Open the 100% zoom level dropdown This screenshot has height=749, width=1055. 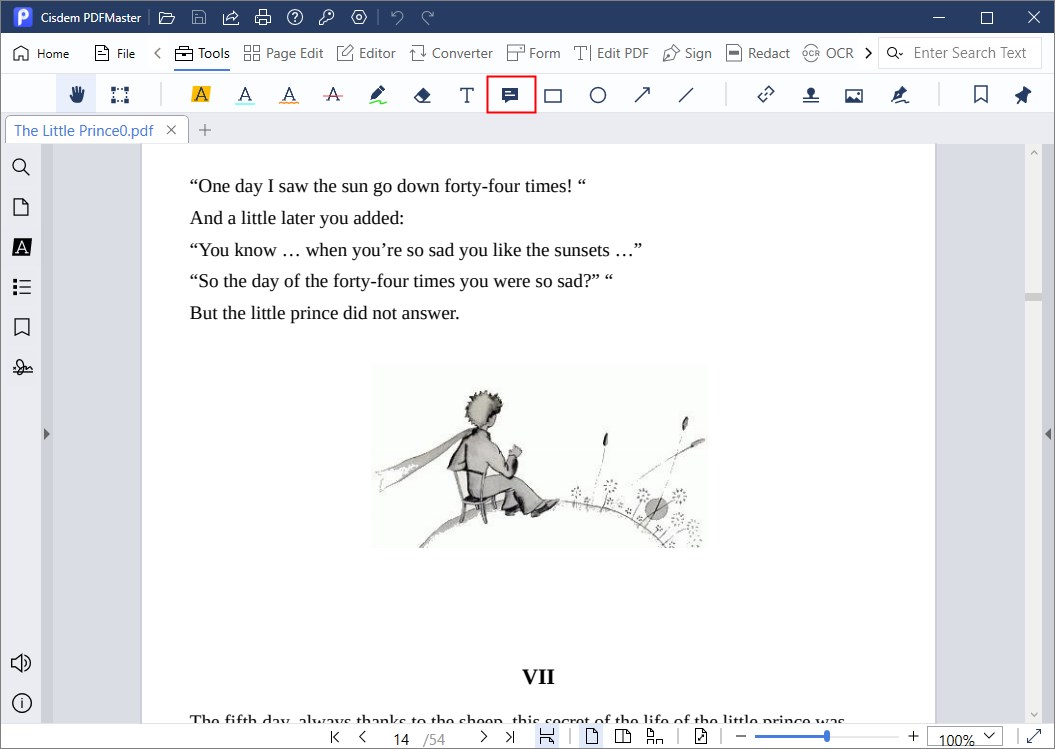[x=965, y=737]
